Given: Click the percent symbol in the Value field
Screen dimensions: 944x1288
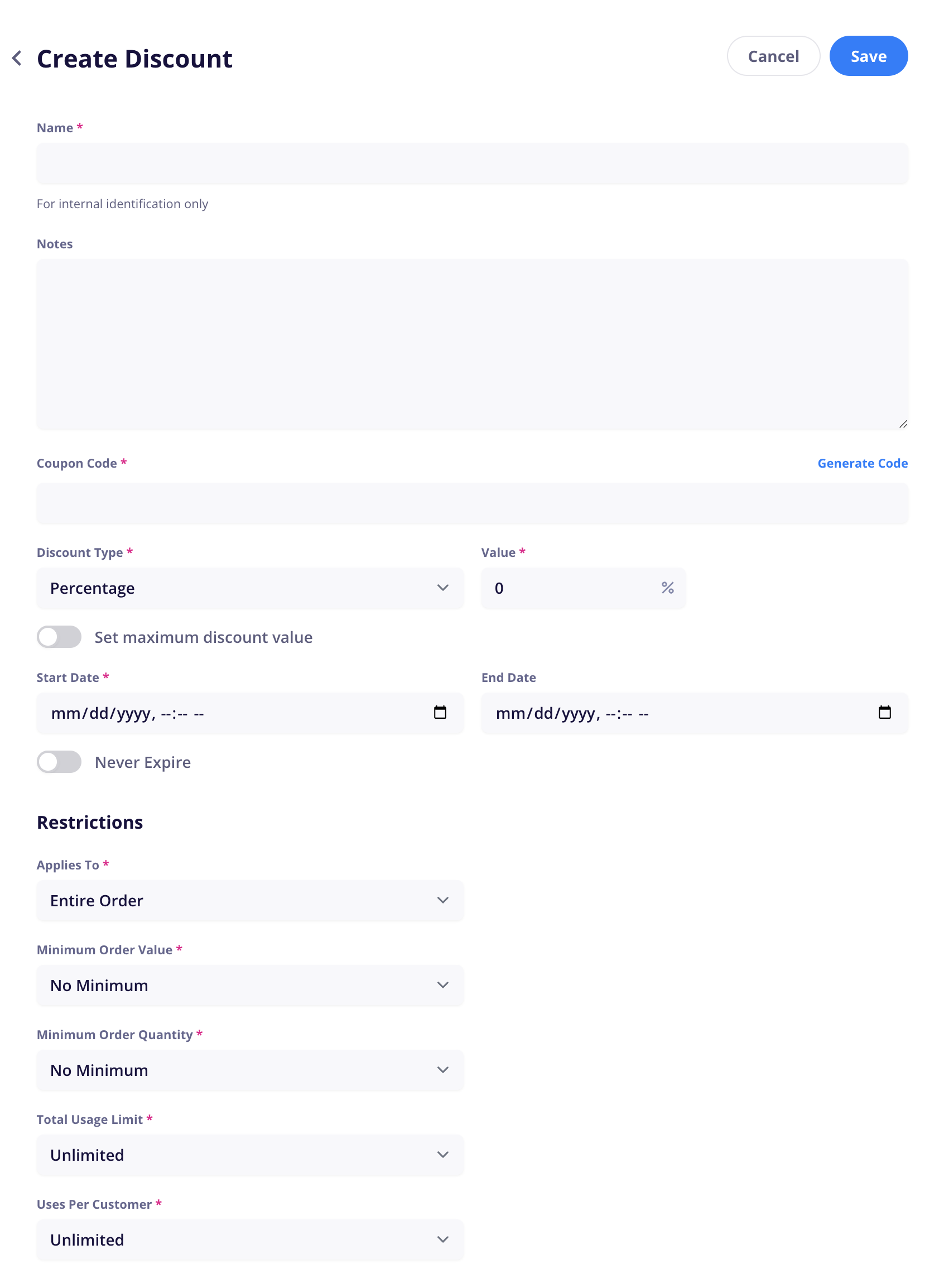Looking at the screenshot, I should (667, 588).
